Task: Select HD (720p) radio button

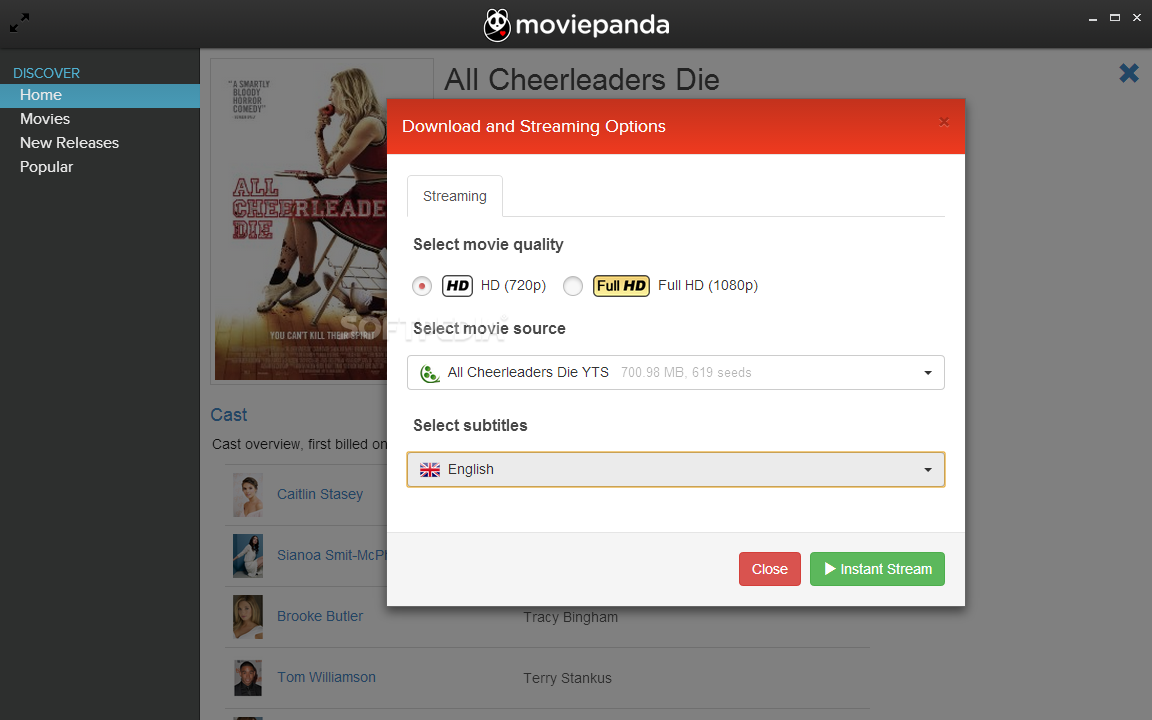Action: click(x=422, y=286)
